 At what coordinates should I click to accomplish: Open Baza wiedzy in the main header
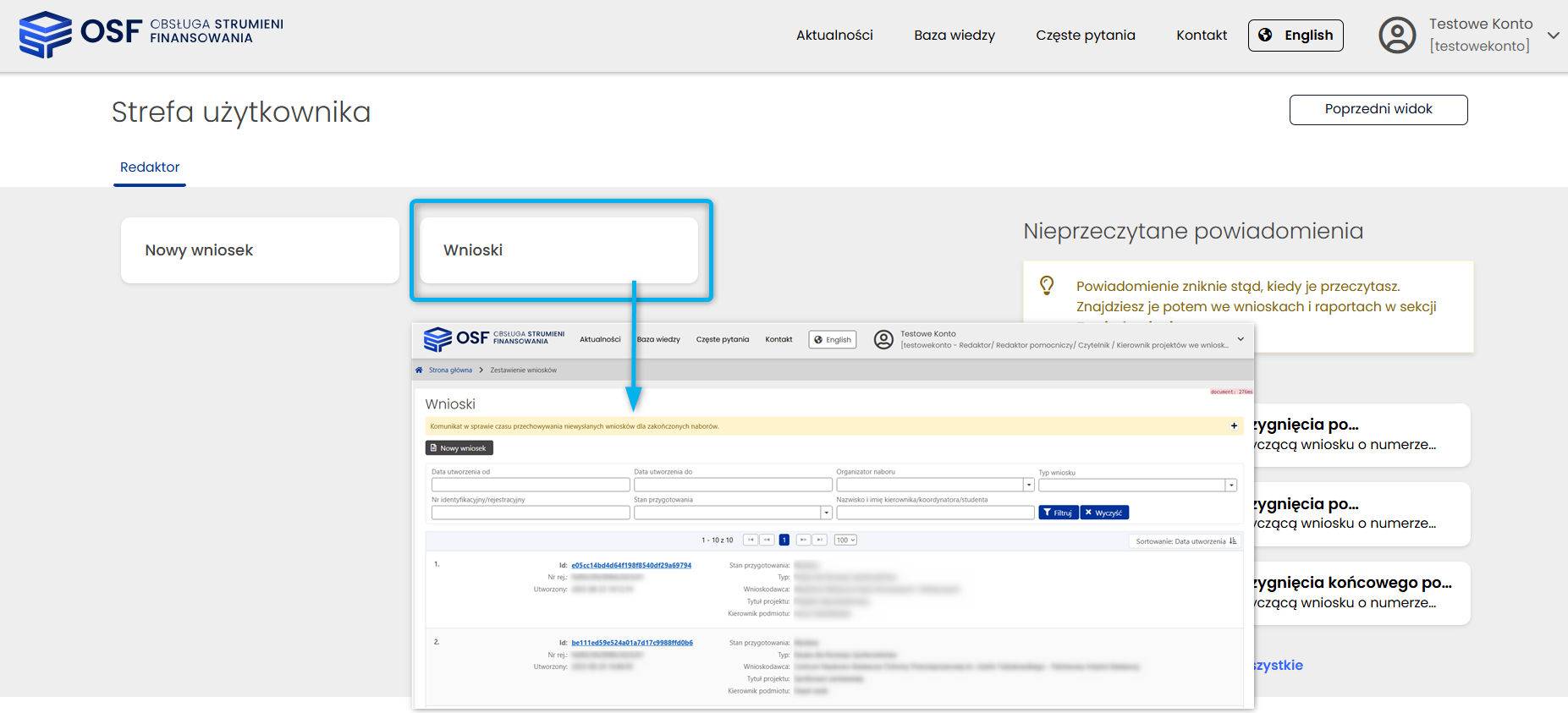[954, 36]
